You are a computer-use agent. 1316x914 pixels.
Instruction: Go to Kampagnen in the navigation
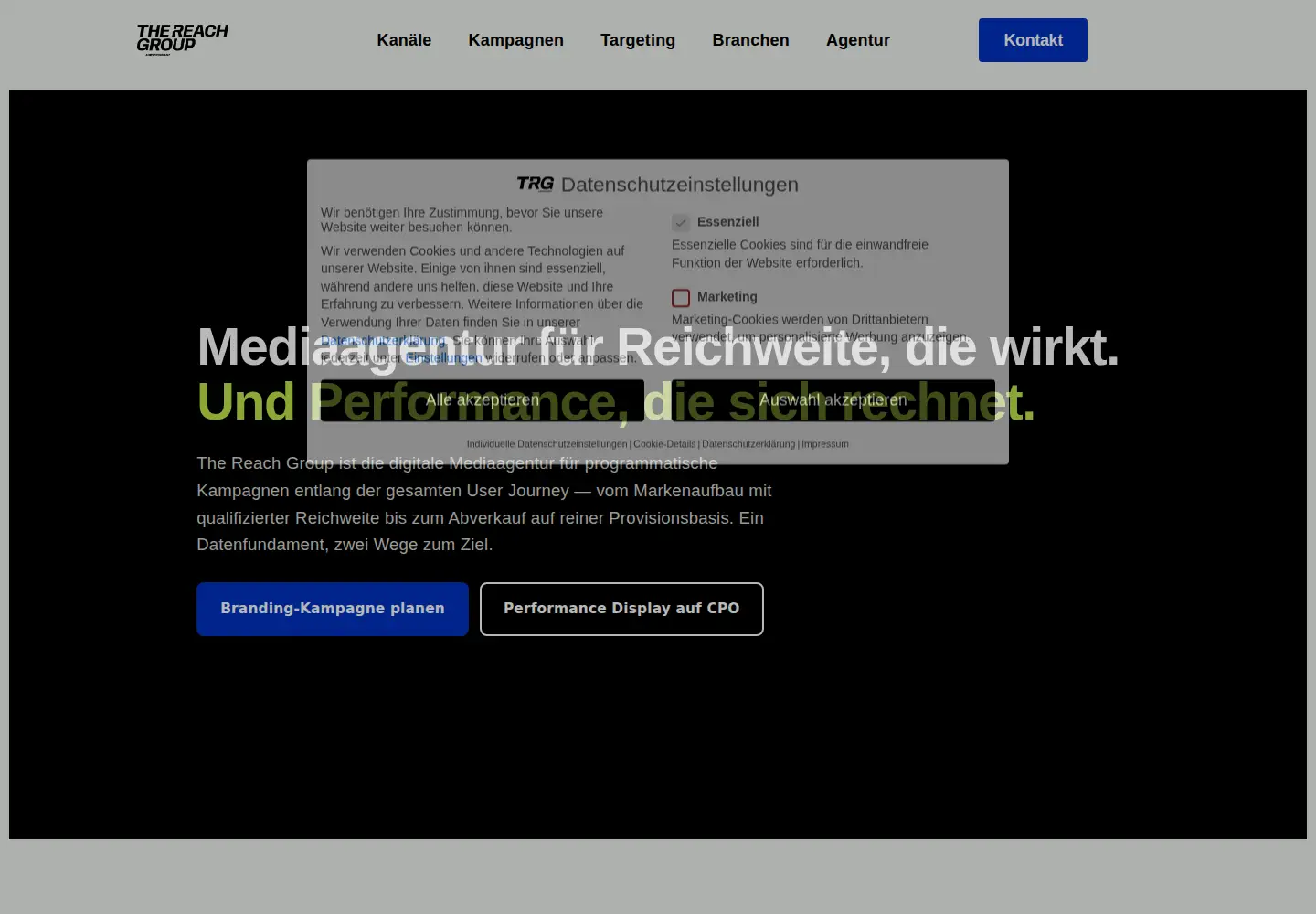pos(515,40)
